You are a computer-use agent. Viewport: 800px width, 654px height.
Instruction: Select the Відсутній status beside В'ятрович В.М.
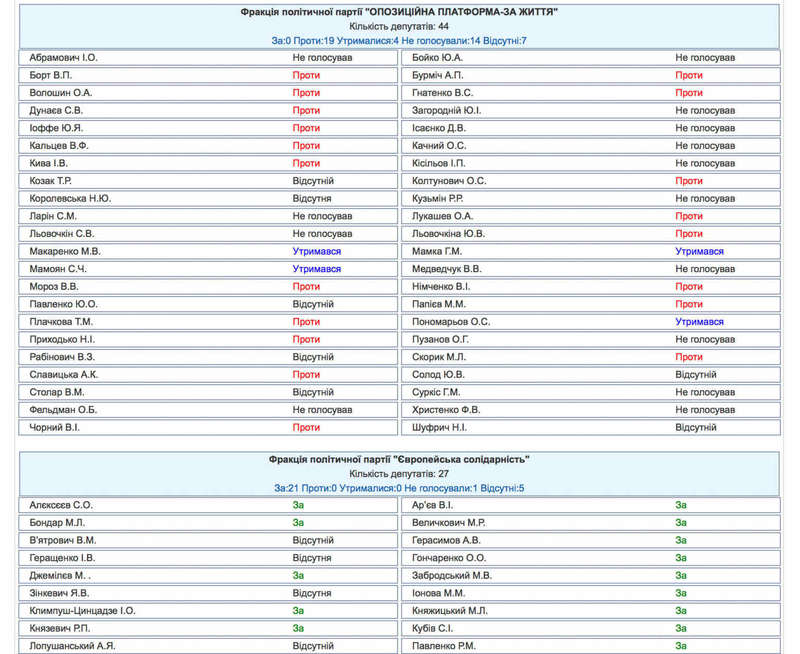pyautogui.click(x=313, y=540)
